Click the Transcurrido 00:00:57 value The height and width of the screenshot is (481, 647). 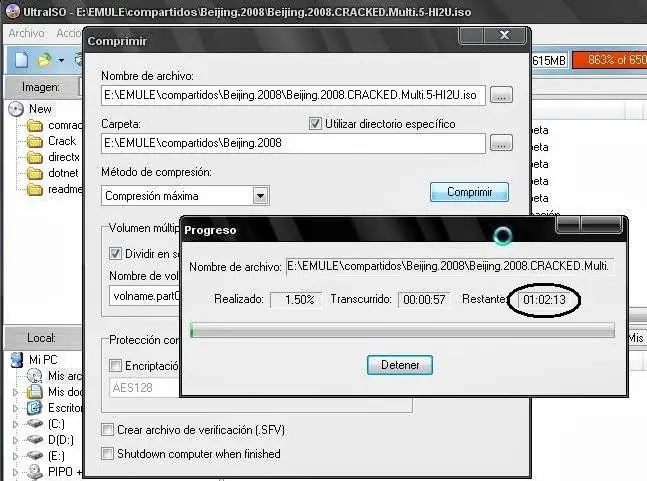coord(424,299)
